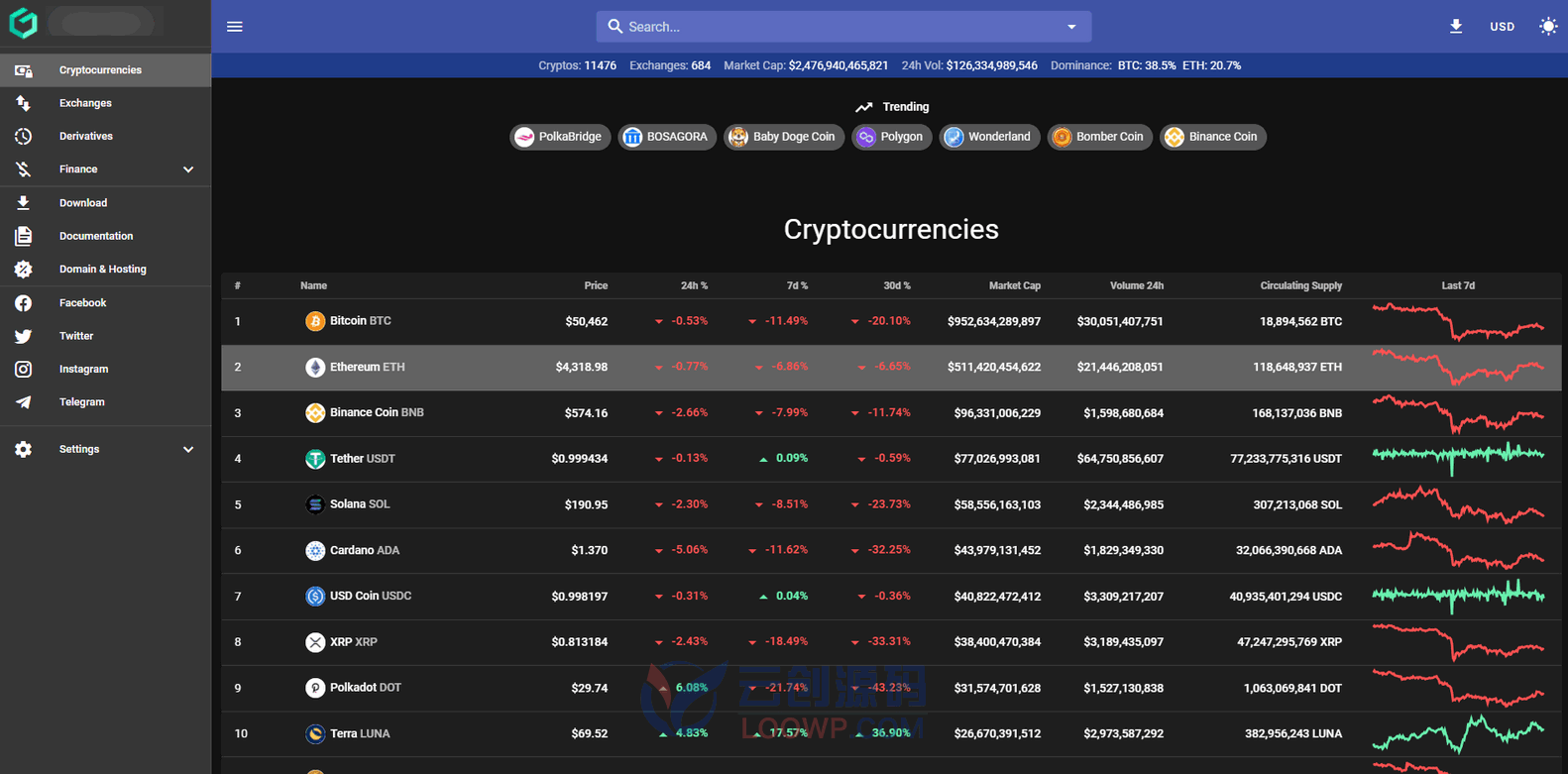Viewport: 1568px width, 774px height.
Task: Select Baby Doge Coin trending chip
Action: 784,137
